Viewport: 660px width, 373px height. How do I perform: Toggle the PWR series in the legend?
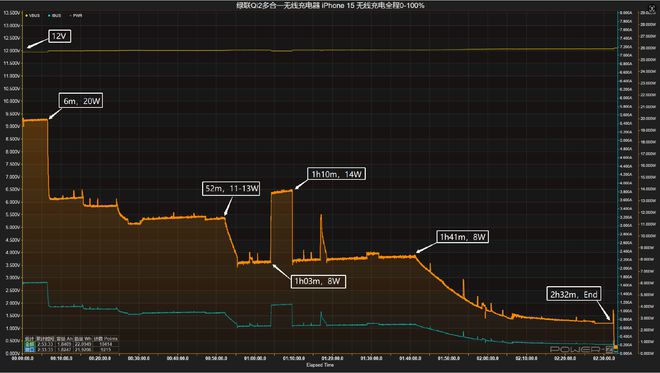(x=76, y=16)
